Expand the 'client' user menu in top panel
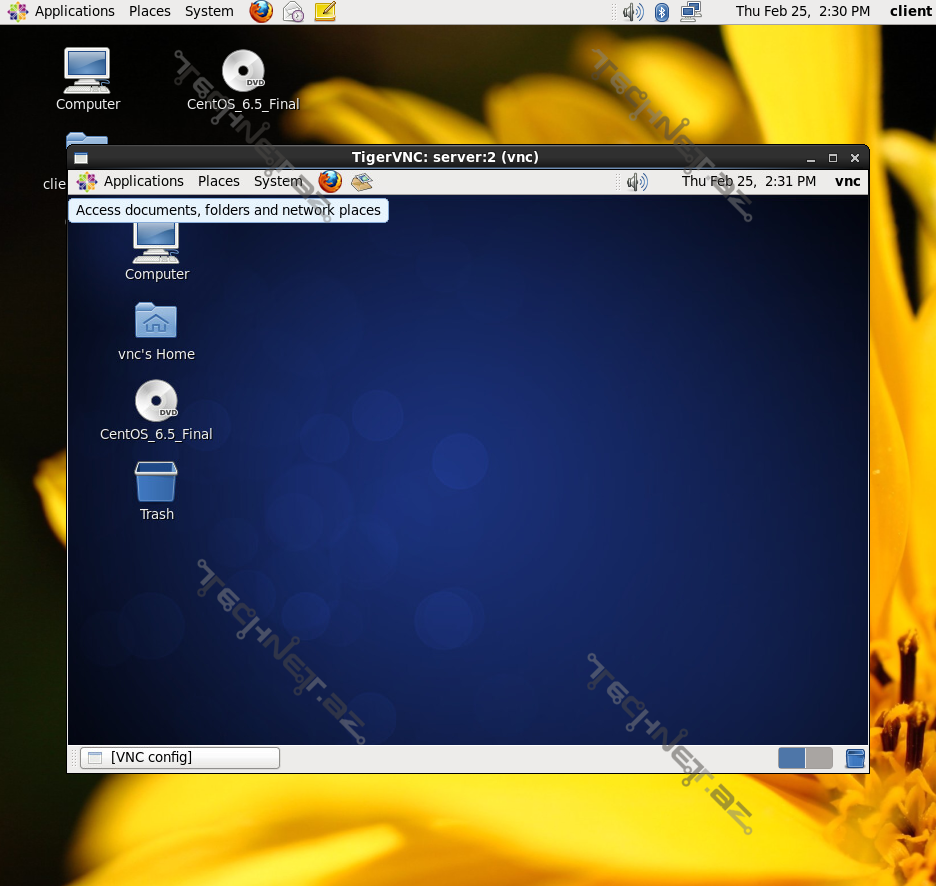 coord(910,12)
